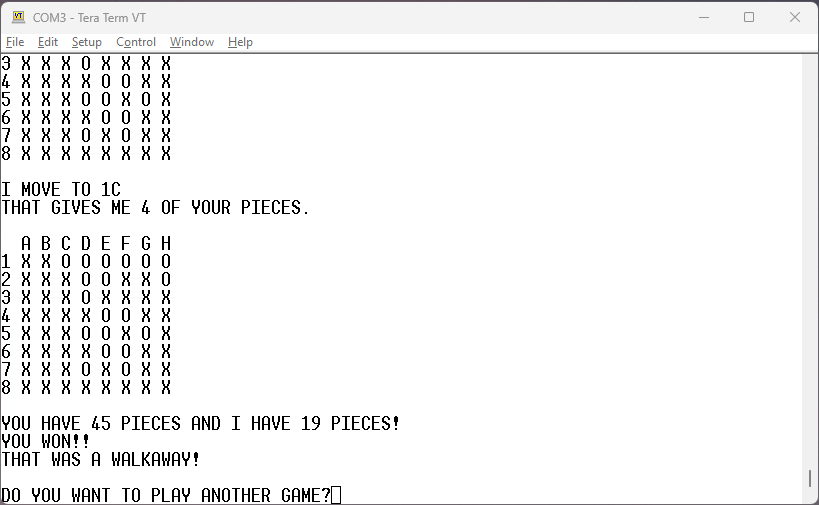Click the scrollbar down arrow
Viewport: 819px width, 505px height.
810,497
